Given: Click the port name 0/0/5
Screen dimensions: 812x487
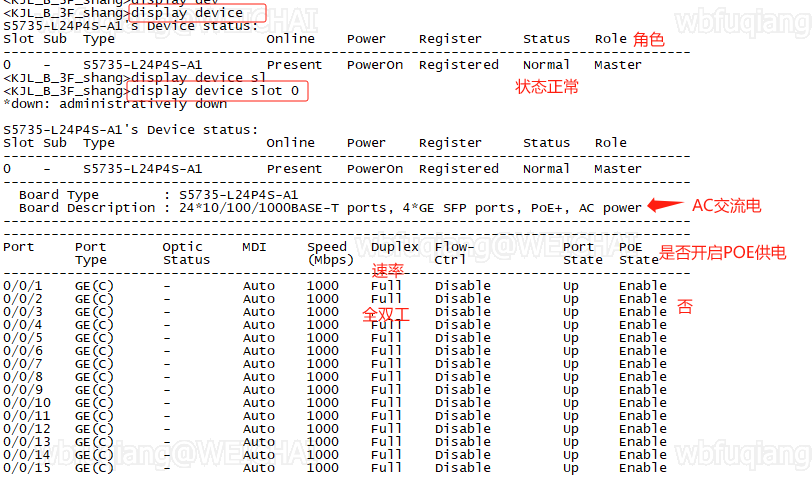Looking at the screenshot, I should click(22, 338).
